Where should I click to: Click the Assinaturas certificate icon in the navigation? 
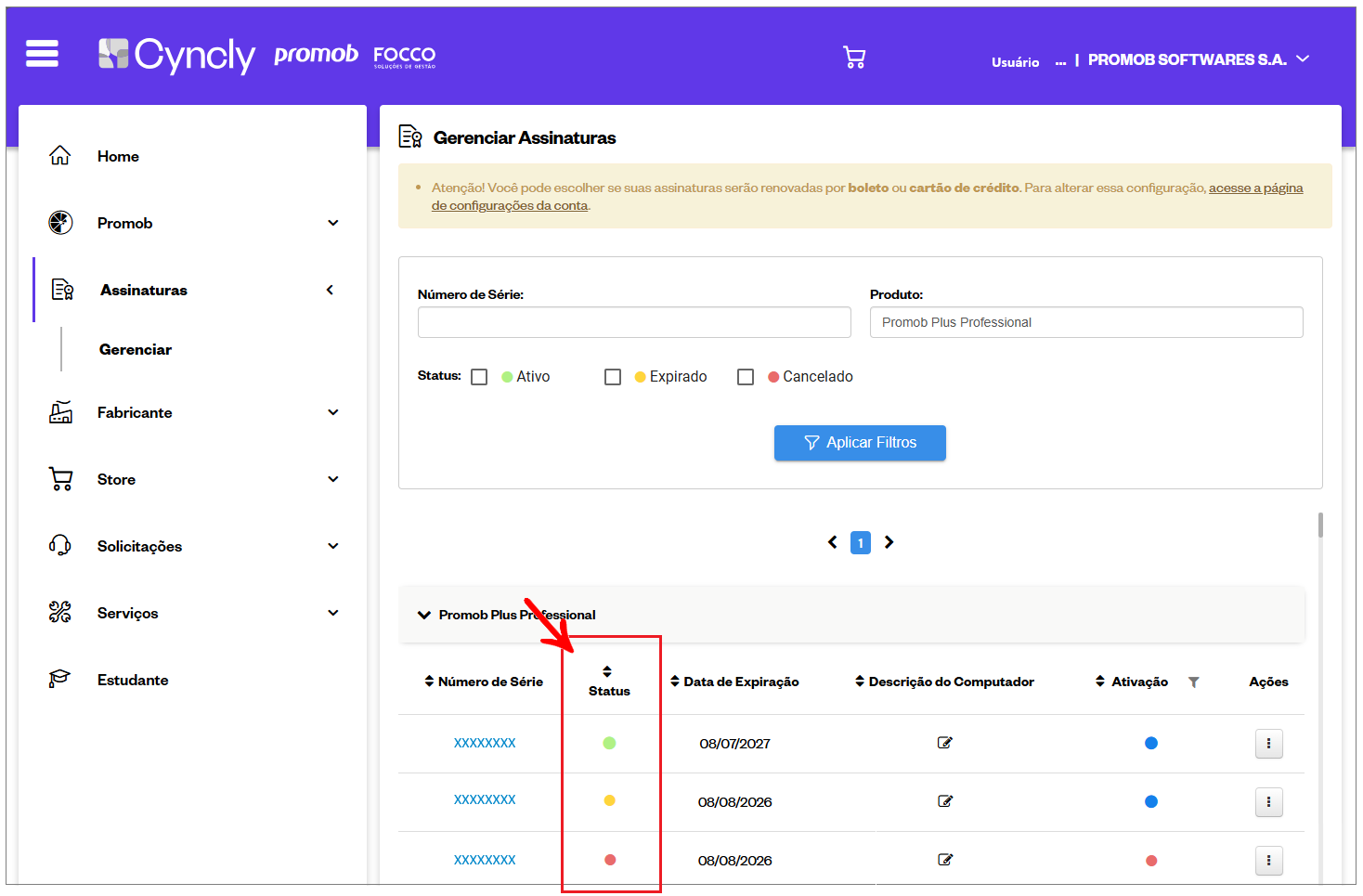[x=62, y=290]
